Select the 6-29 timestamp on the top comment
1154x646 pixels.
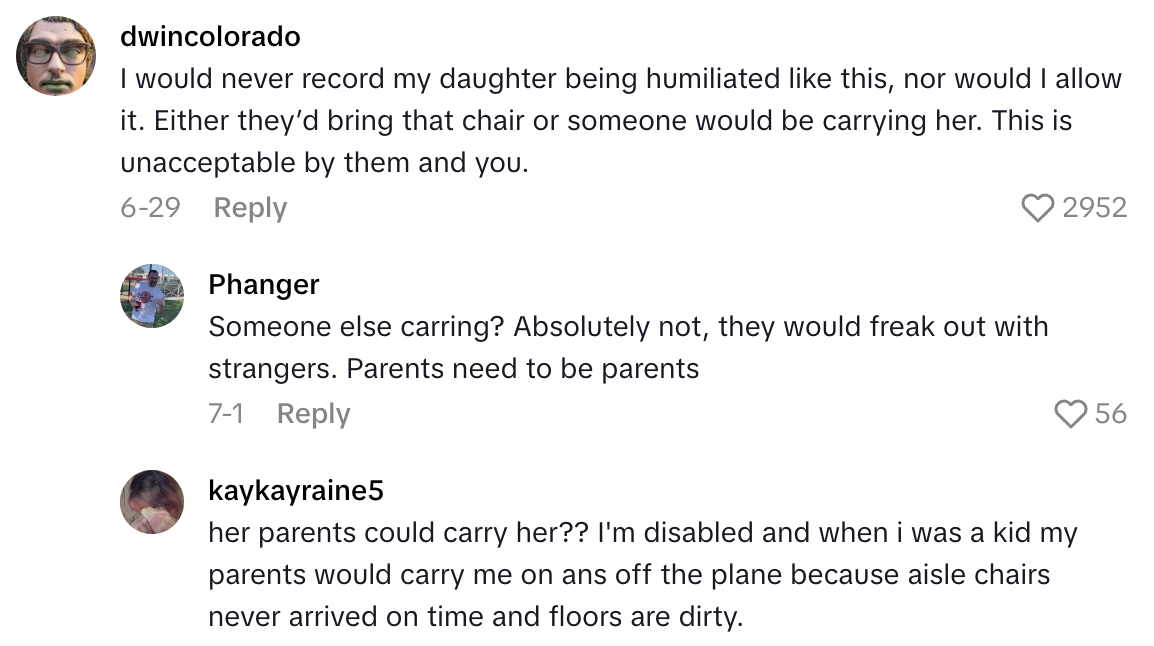coord(150,207)
